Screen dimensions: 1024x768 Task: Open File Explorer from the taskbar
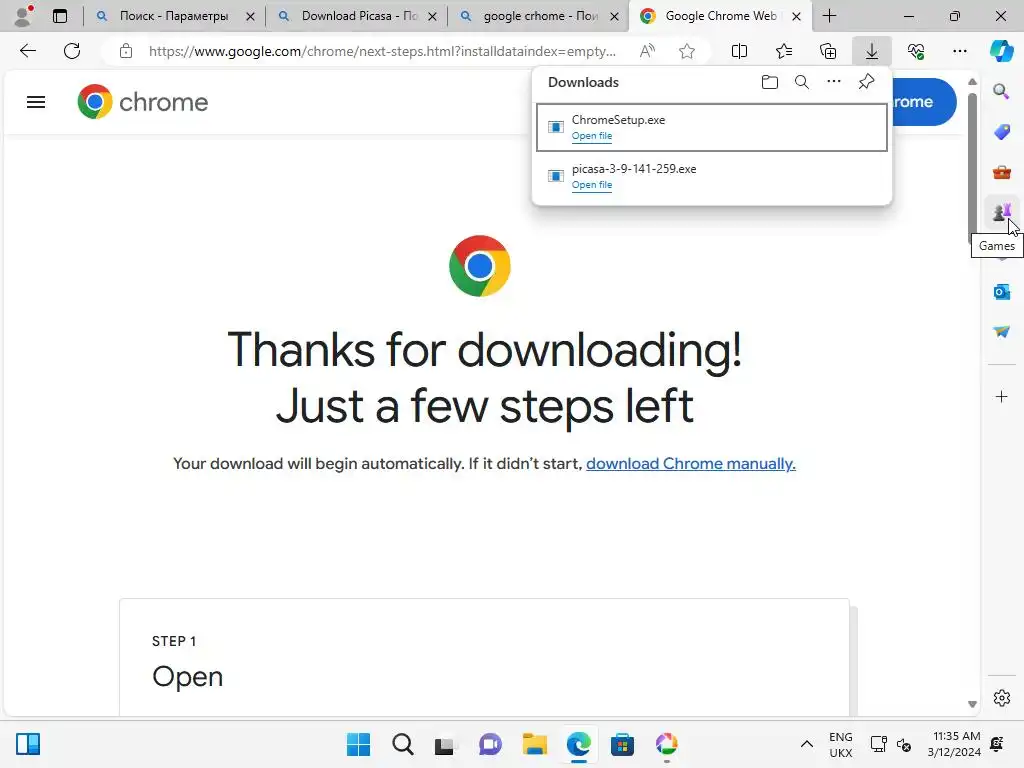[535, 744]
